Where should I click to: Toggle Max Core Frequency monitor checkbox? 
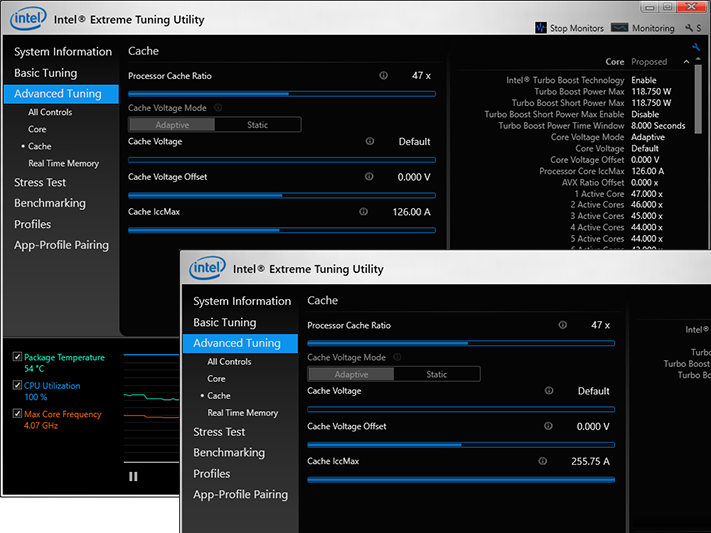(17, 413)
